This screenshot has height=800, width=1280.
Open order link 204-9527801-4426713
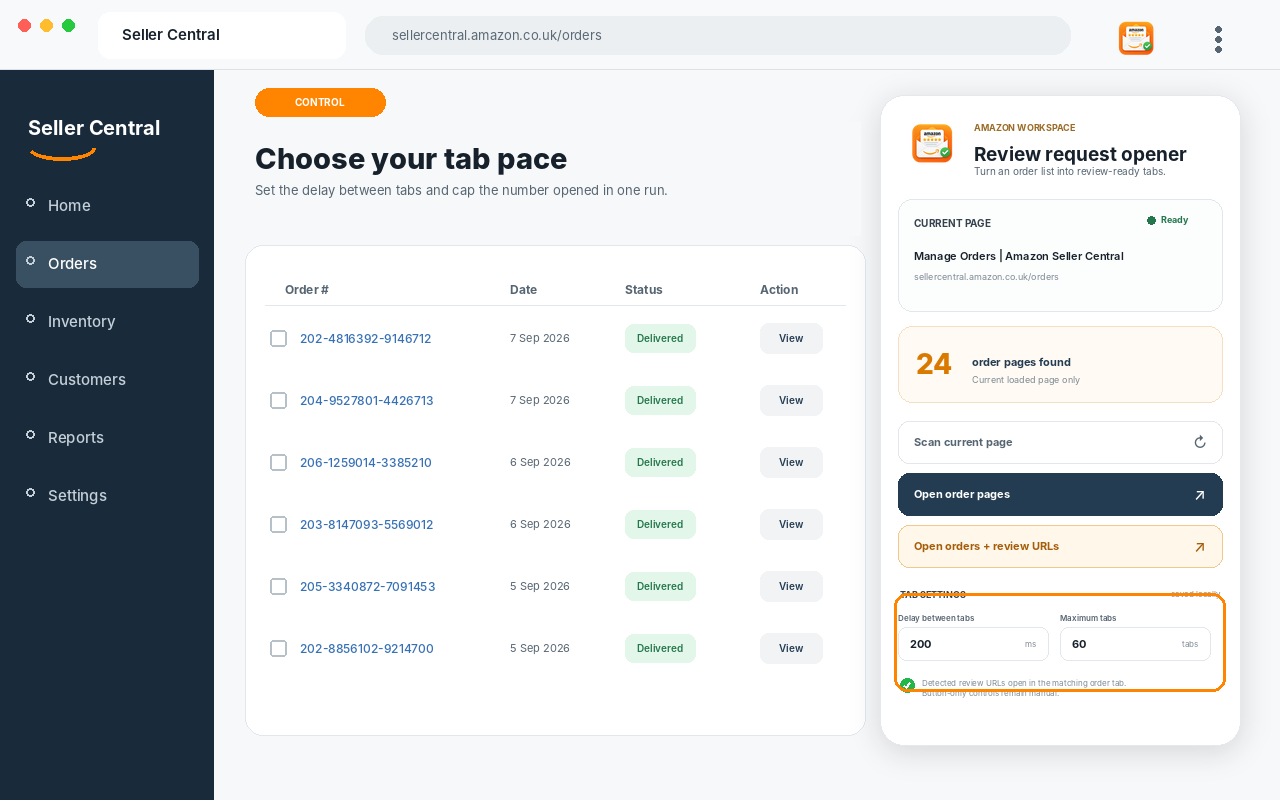point(367,401)
